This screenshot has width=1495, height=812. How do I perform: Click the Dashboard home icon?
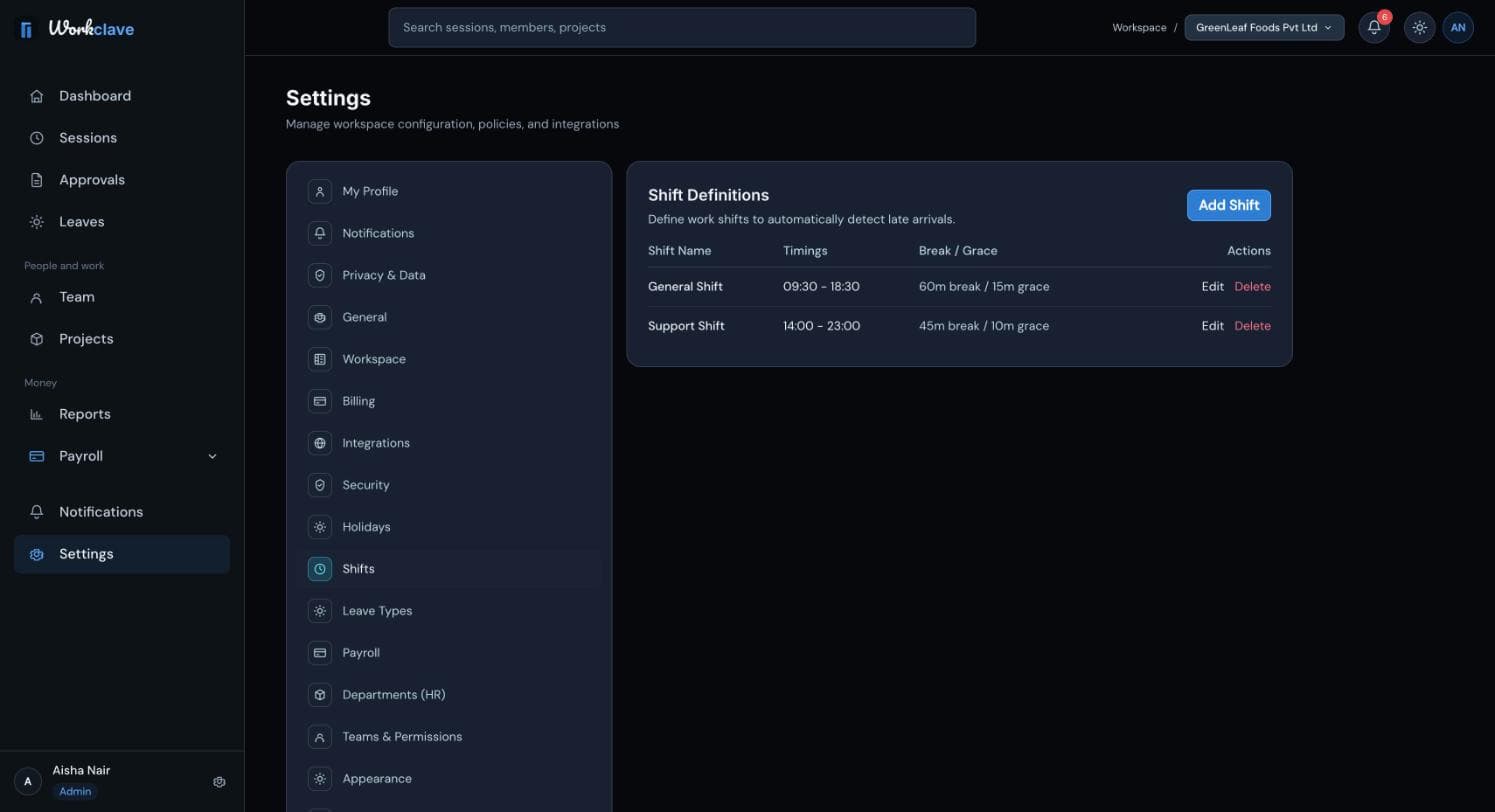[37, 96]
